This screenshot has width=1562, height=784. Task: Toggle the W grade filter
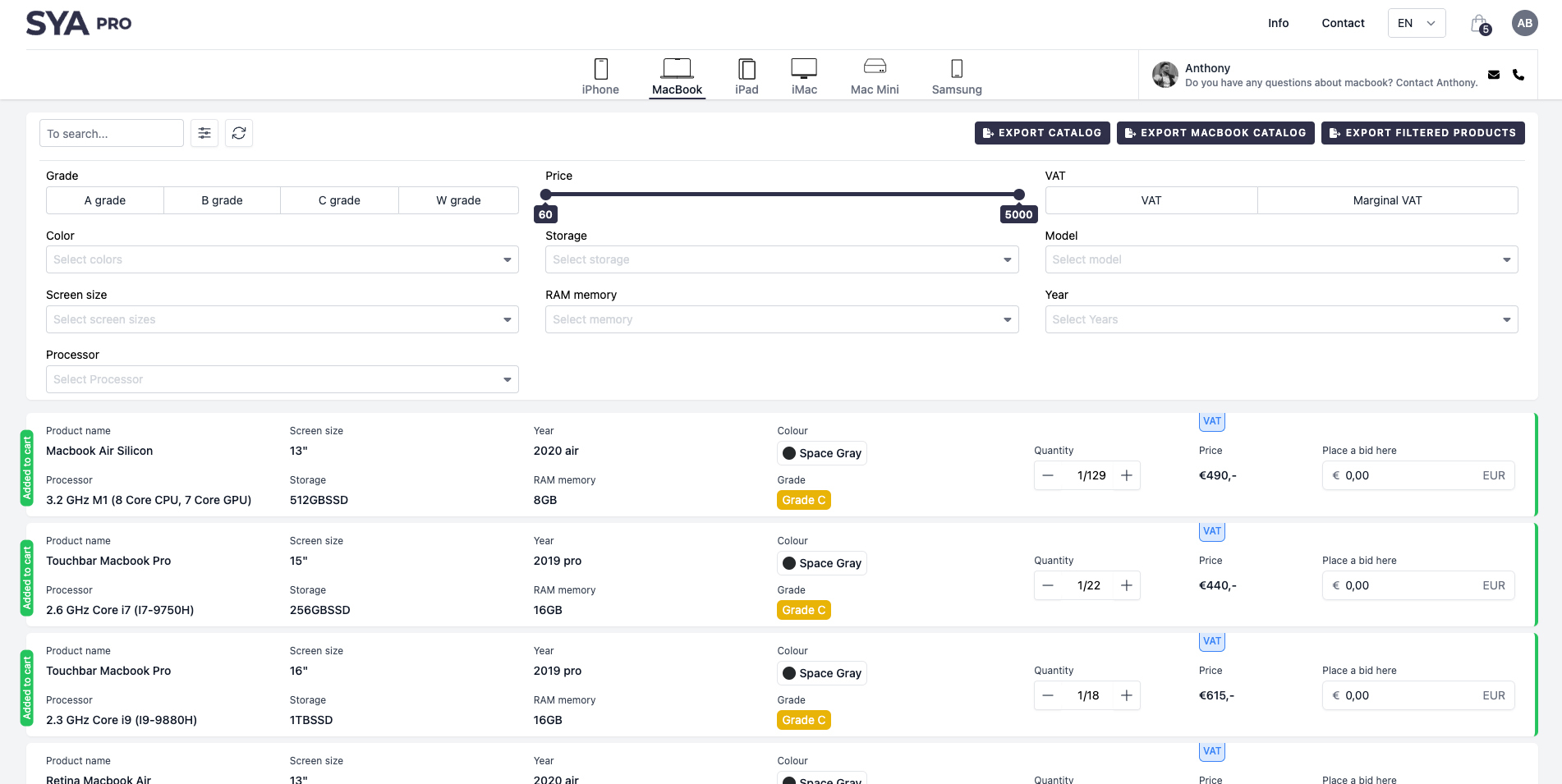pos(458,200)
